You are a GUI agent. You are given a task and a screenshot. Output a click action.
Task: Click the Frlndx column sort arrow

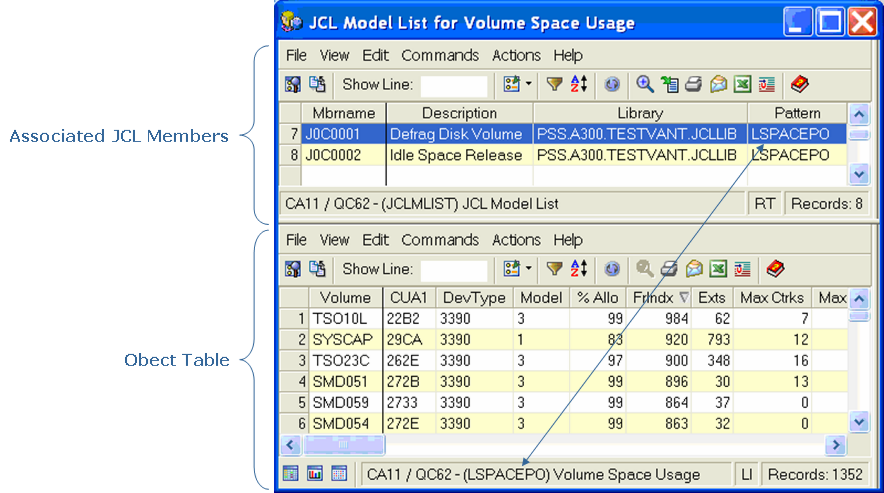(684, 297)
